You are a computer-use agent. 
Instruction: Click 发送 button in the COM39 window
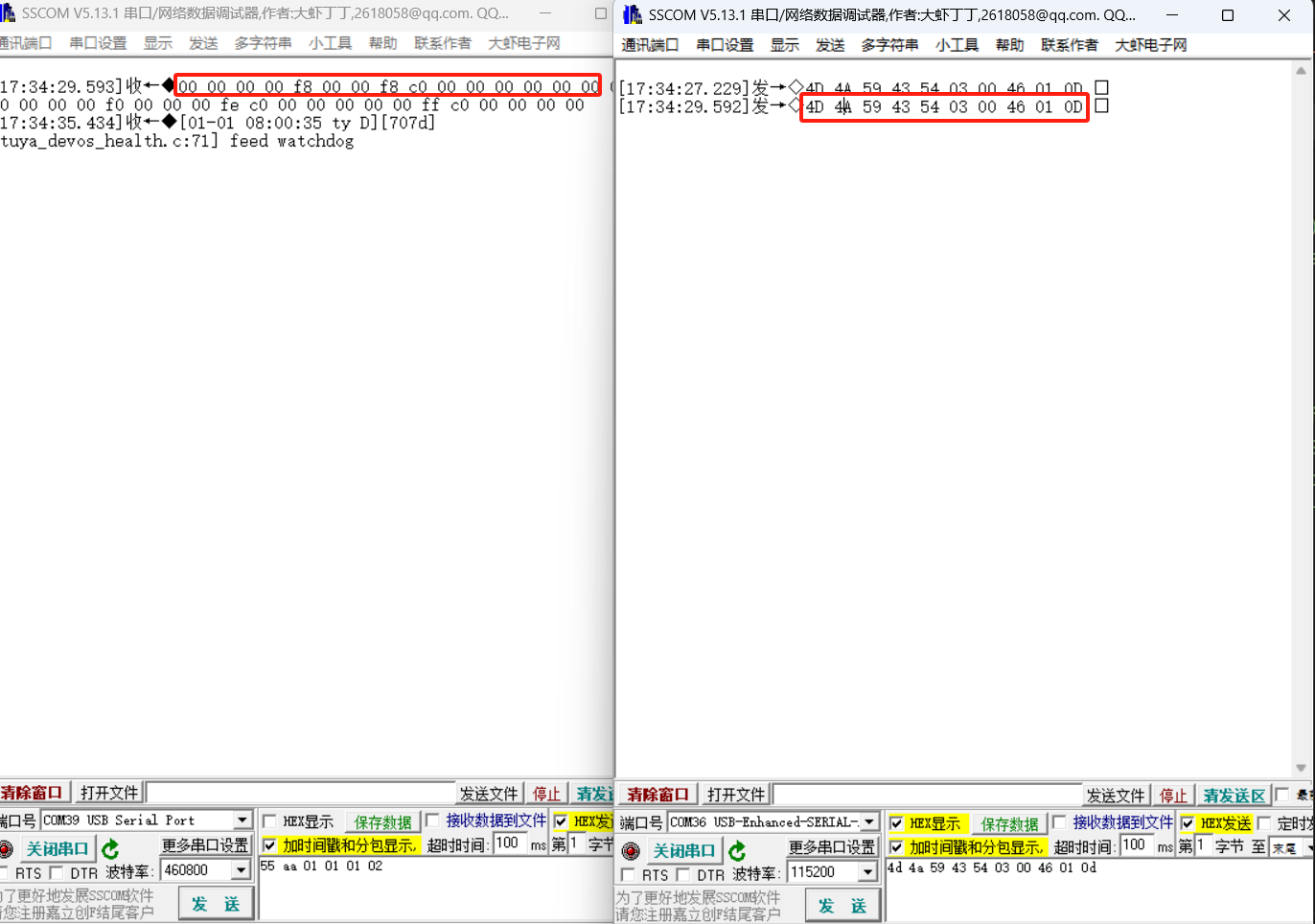pyautogui.click(x=216, y=904)
